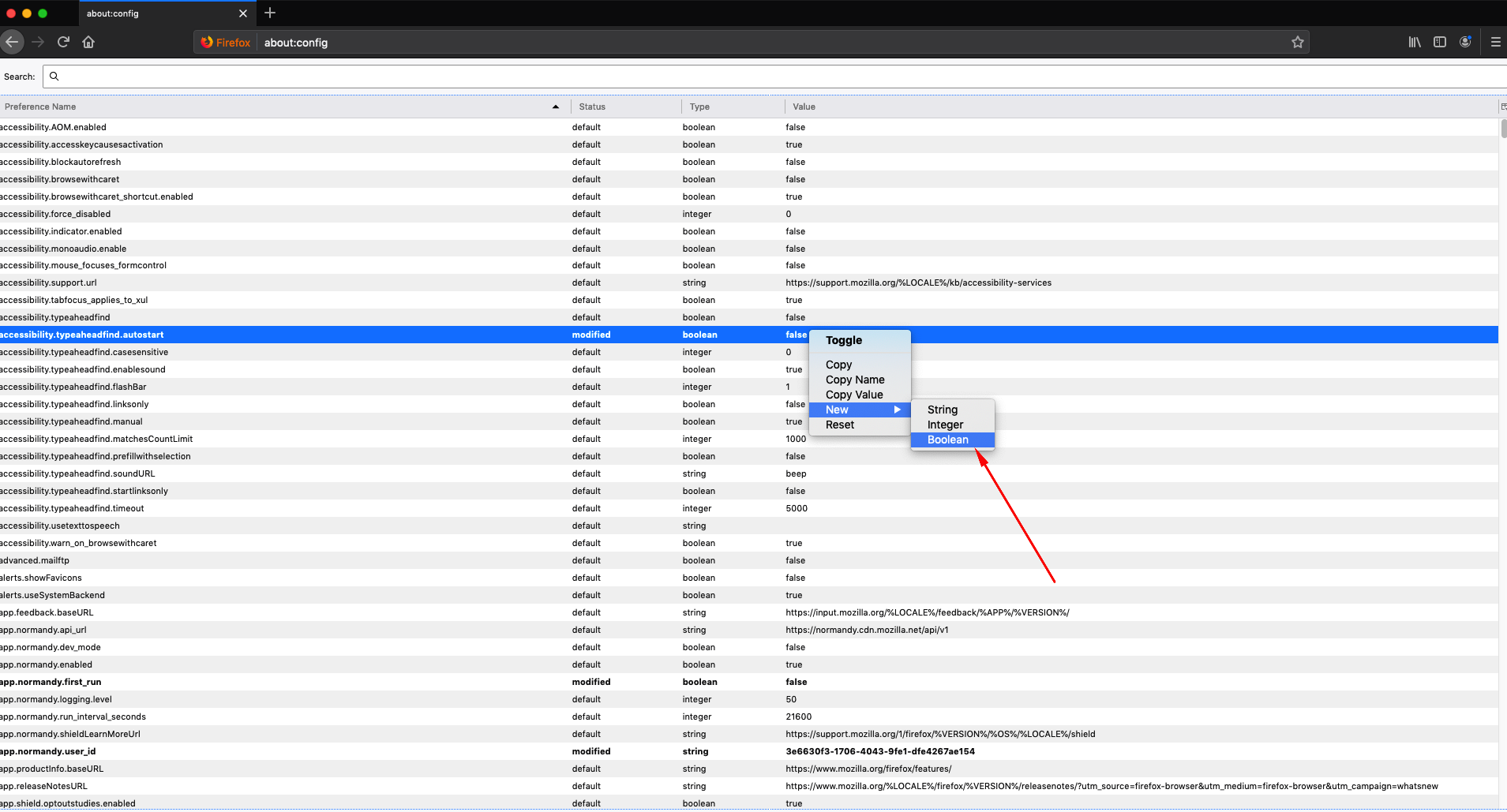
Task: Click the forward navigation arrow
Action: coord(38,42)
